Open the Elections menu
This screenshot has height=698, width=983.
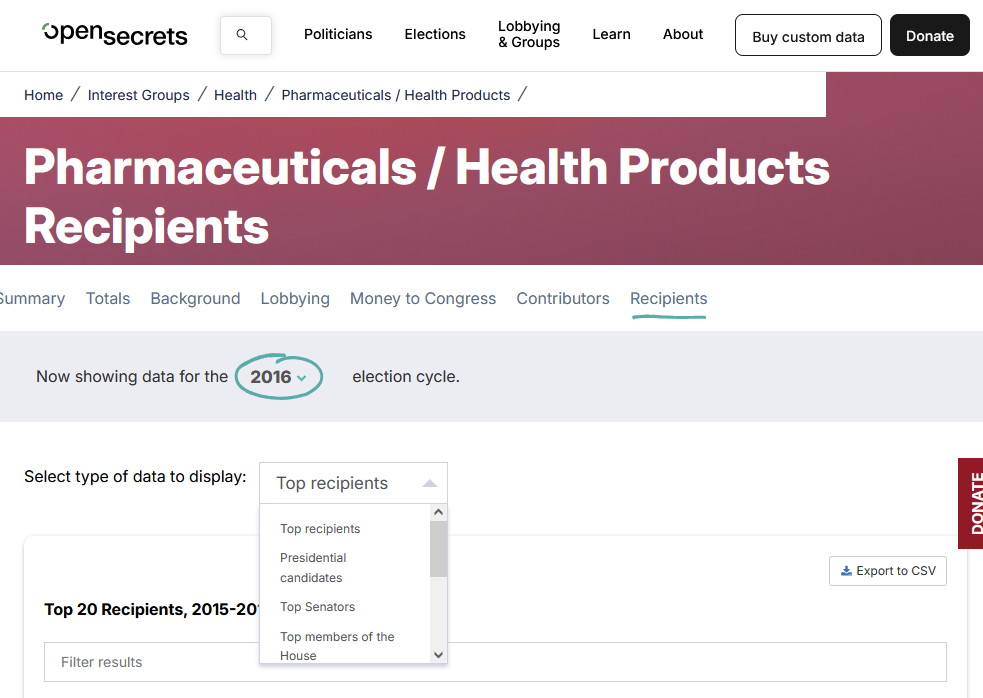point(435,34)
